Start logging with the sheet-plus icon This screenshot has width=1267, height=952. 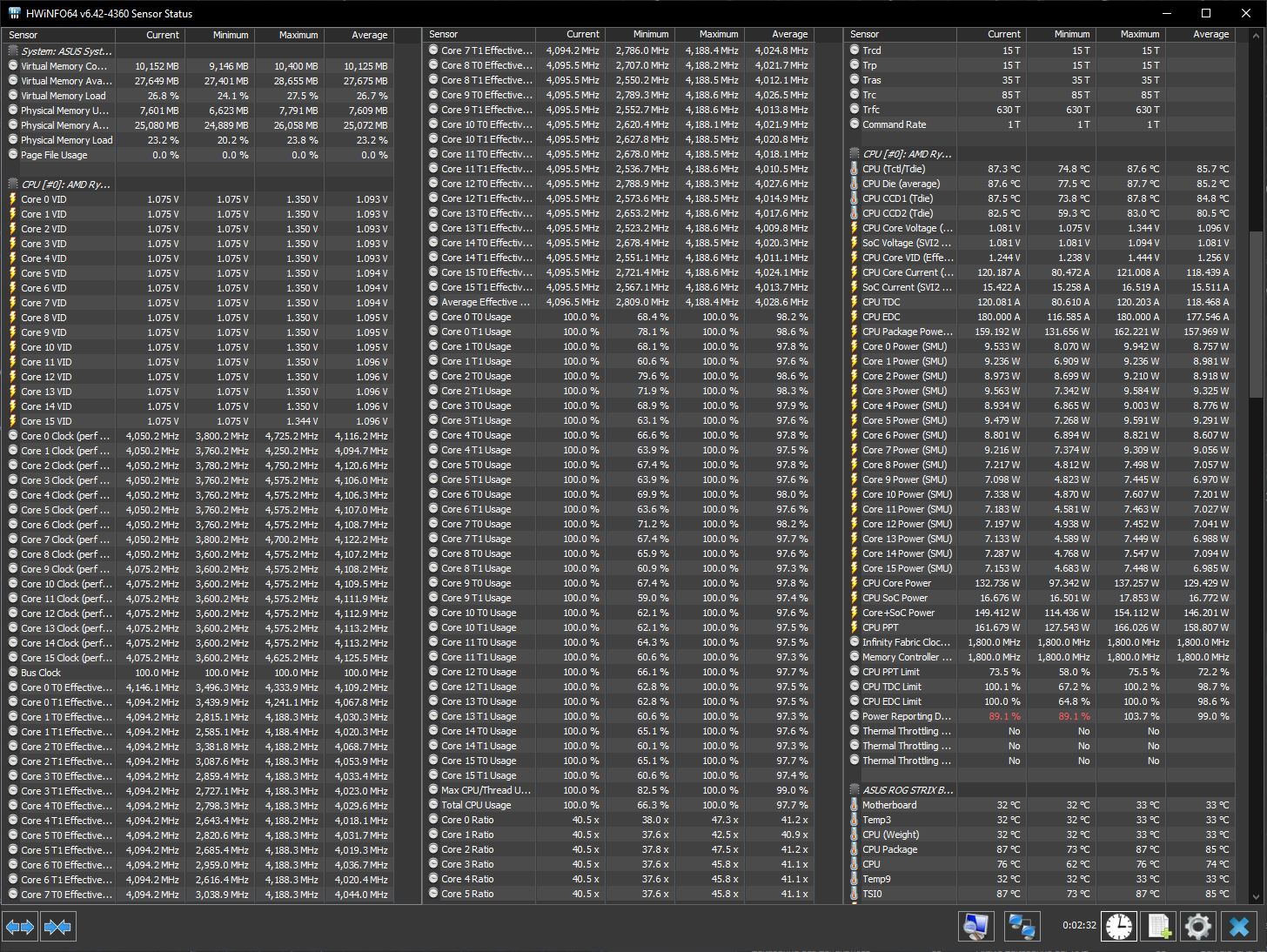pyautogui.click(x=1159, y=927)
